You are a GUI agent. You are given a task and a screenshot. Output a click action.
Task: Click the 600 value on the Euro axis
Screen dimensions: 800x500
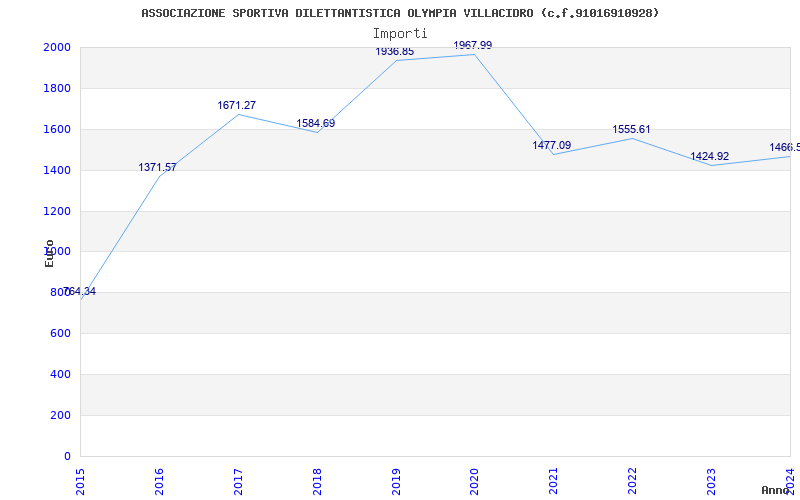click(x=60, y=333)
